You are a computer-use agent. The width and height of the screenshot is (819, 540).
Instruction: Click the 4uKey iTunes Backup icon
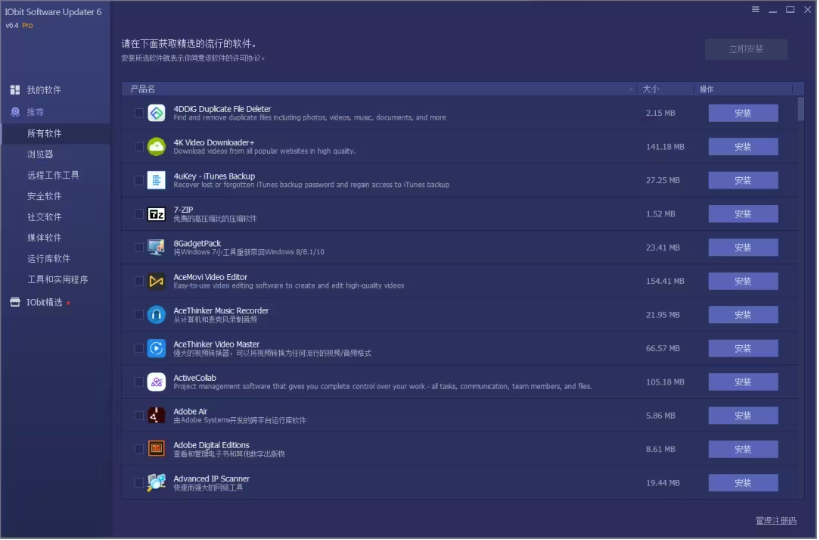click(156, 181)
